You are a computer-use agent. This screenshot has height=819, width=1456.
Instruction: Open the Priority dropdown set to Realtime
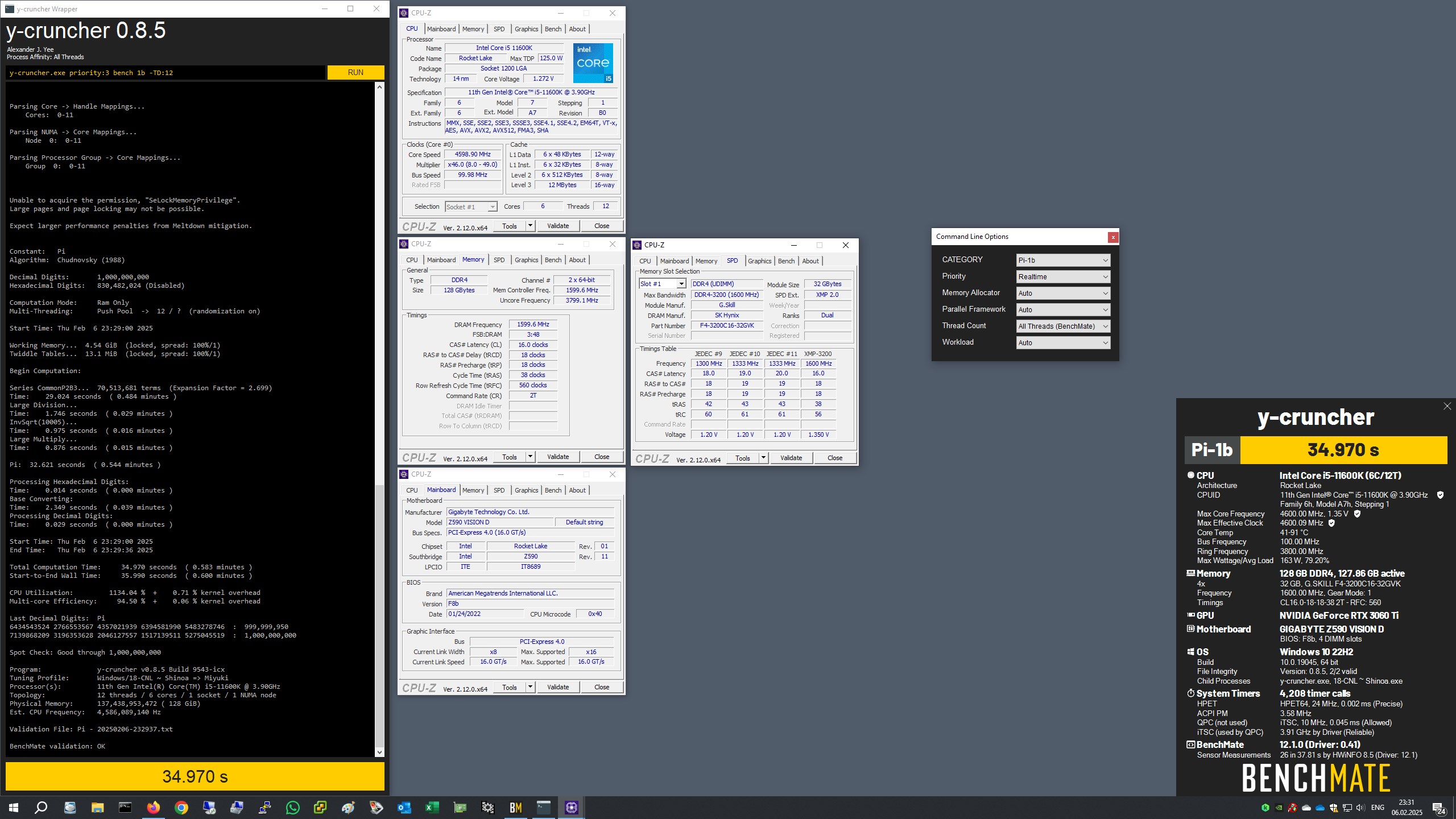tap(1063, 277)
